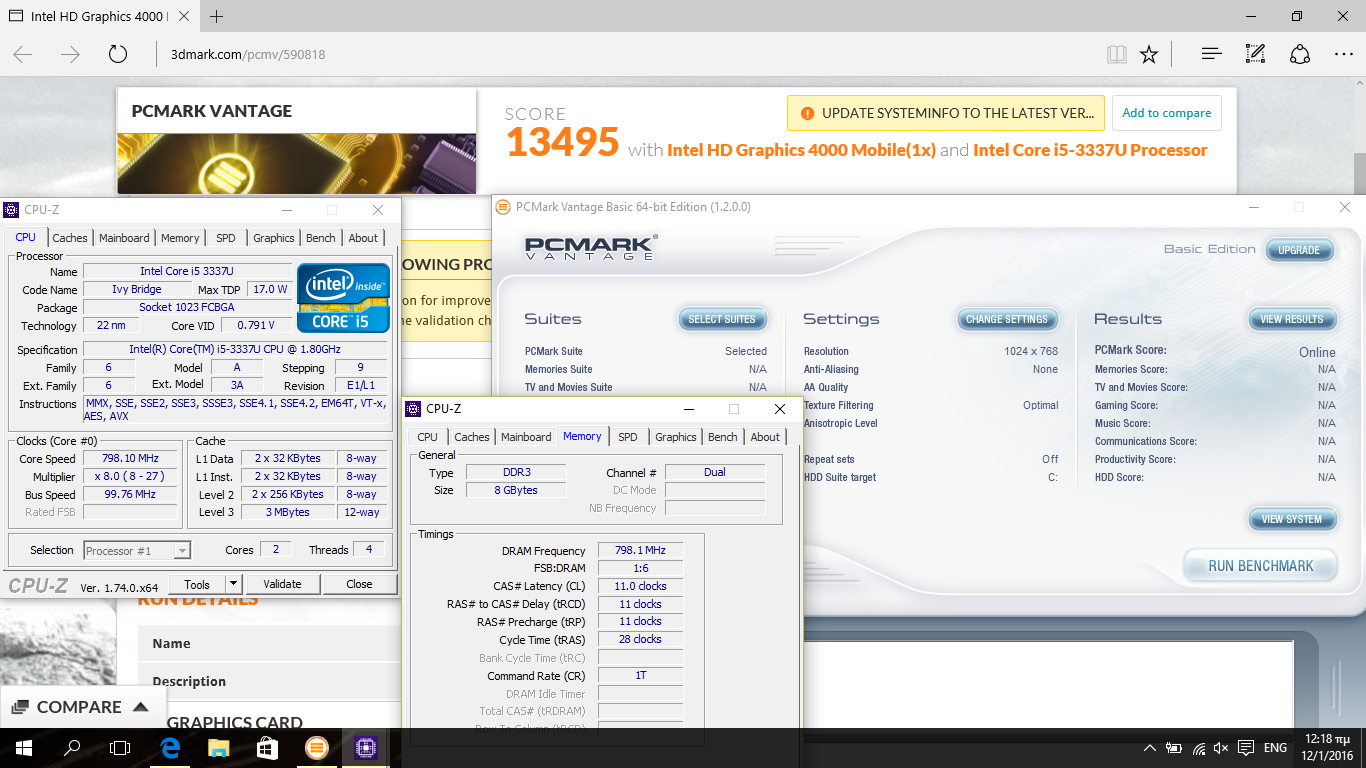The image size is (1366, 768).
Task: Click the CPU-Z Close button
Action: (x=359, y=584)
